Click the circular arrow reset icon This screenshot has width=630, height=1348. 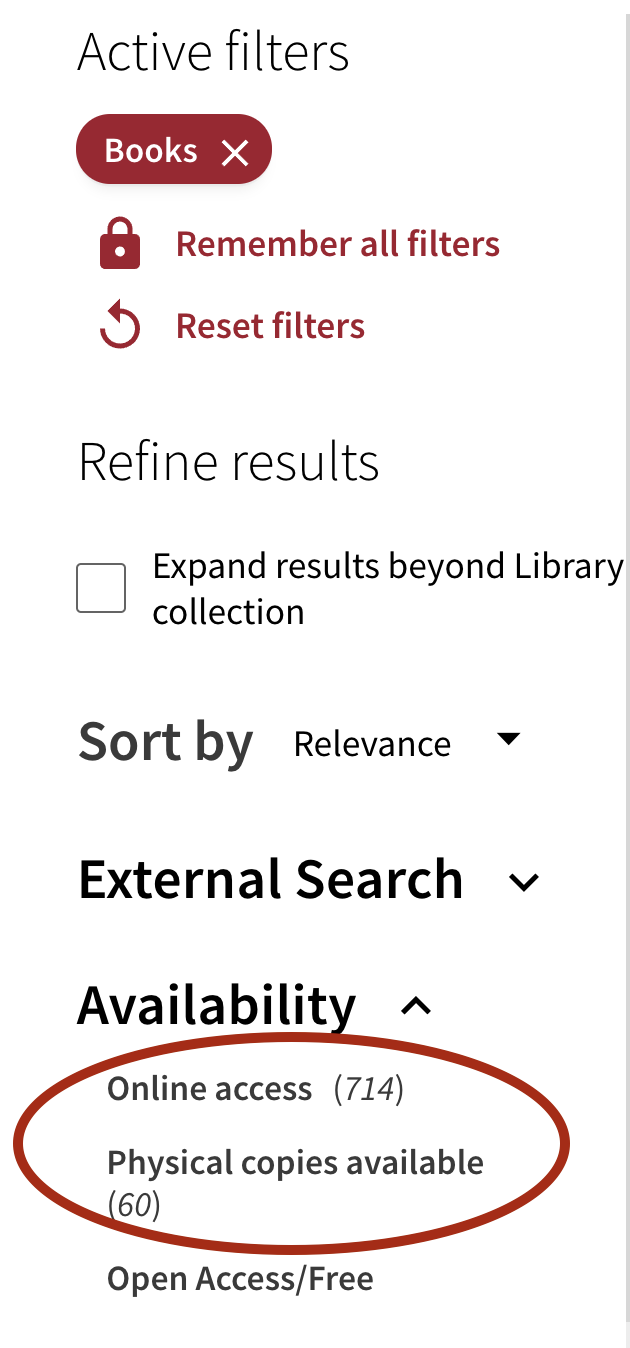coord(120,327)
